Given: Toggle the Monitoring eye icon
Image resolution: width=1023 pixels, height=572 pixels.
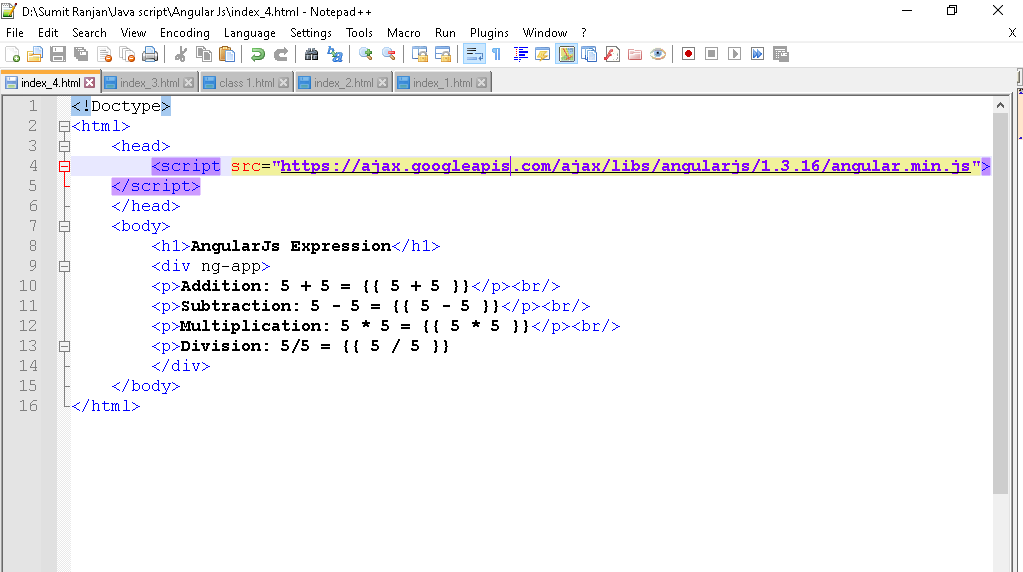Looking at the screenshot, I should point(657,54).
